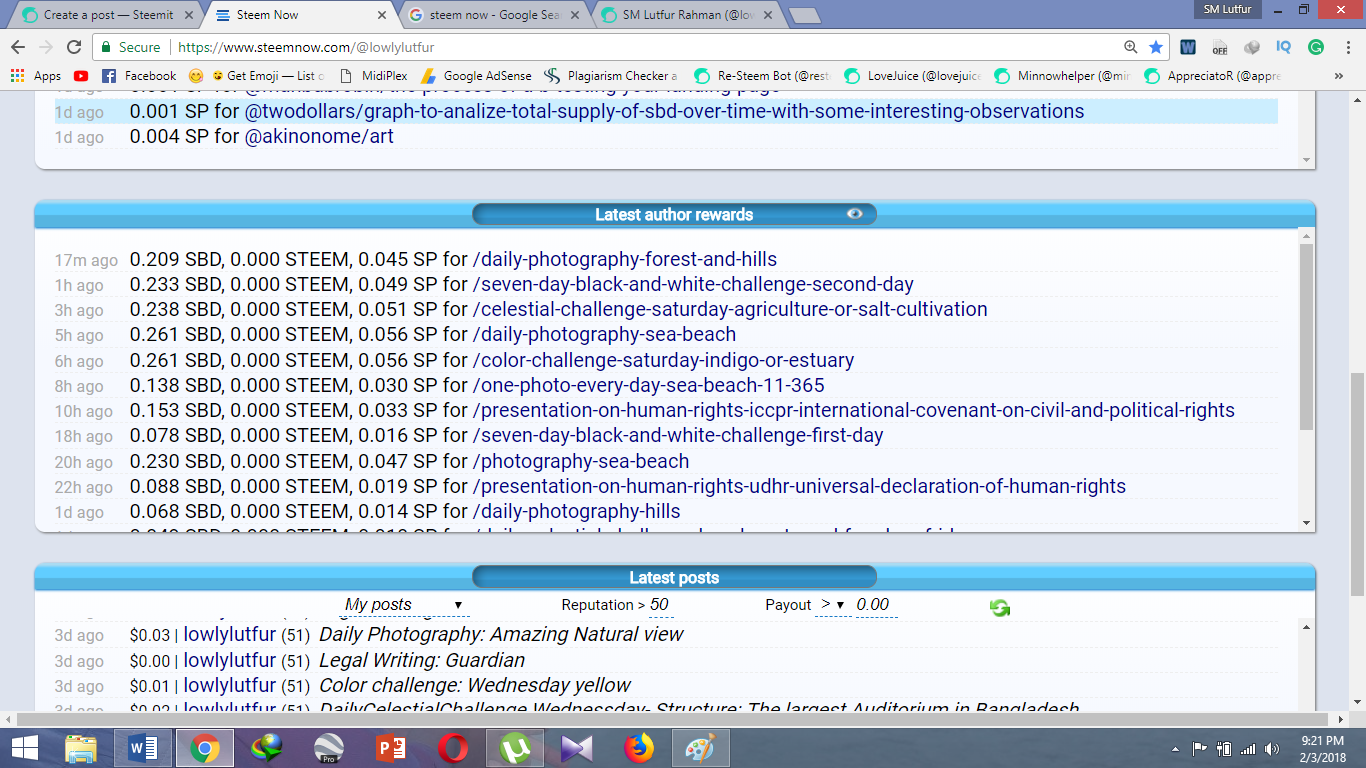Open the MidiPlex bookmark
The image size is (1366, 768).
373,76
